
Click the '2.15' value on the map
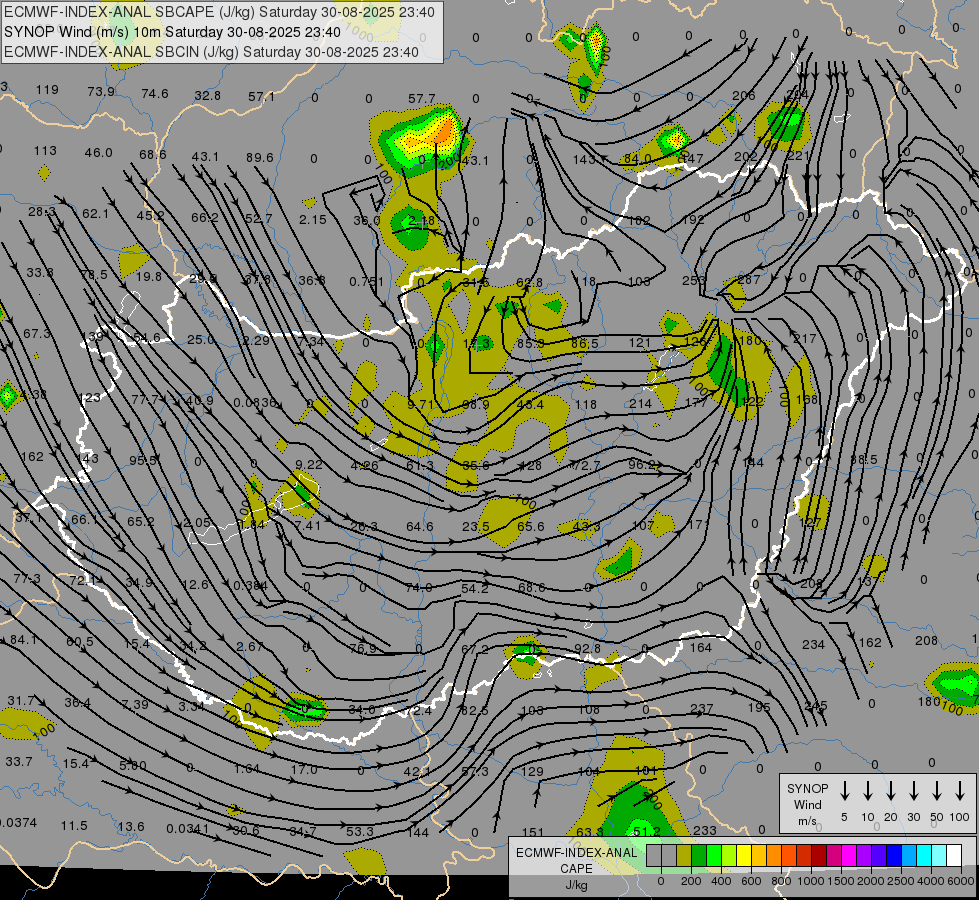click(313, 219)
